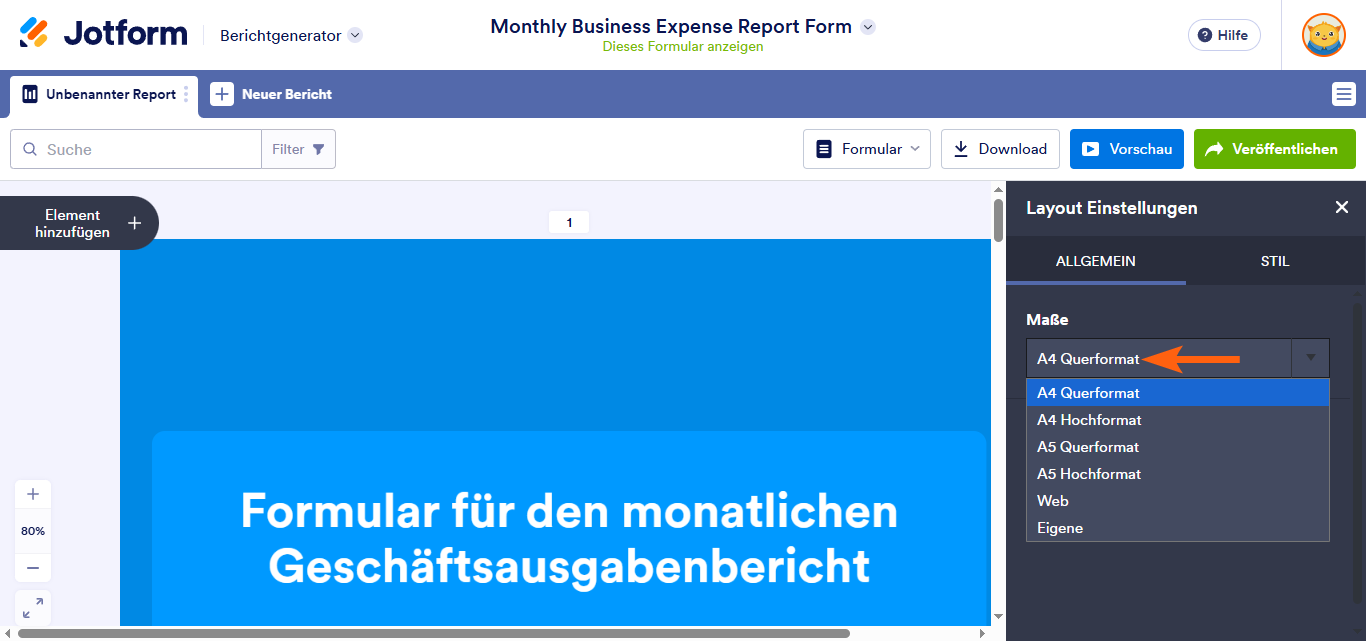
Task: Open the Vorschau
Action: pyautogui.click(x=1126, y=148)
